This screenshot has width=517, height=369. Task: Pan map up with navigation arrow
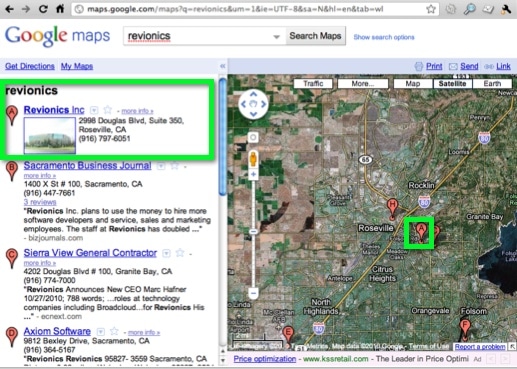point(253,94)
